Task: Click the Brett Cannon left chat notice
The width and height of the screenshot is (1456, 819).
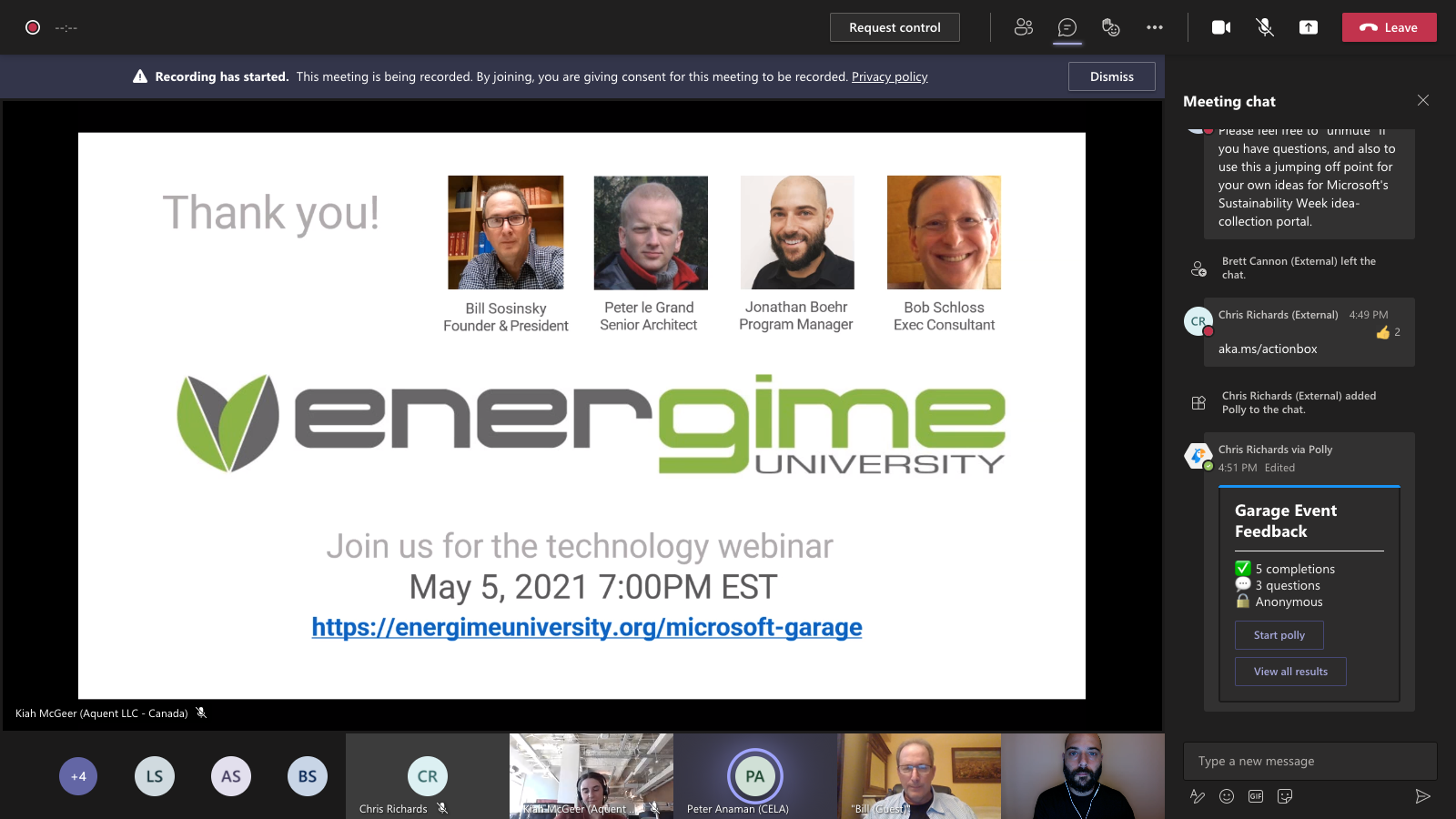Action: tap(1299, 268)
